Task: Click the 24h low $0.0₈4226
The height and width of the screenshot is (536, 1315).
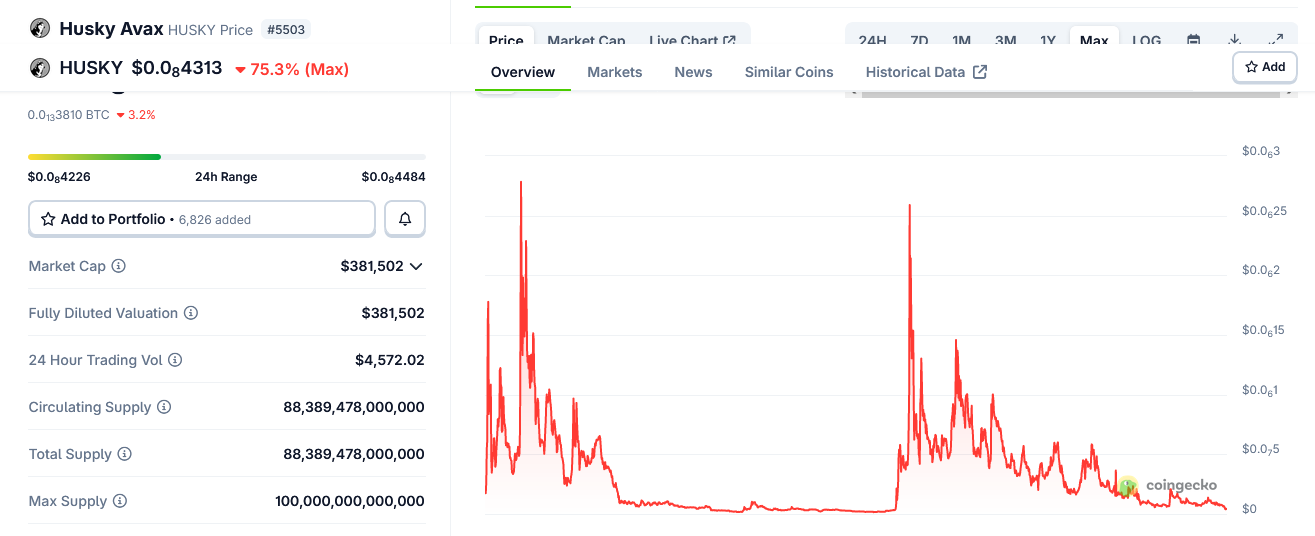Action: tap(59, 177)
